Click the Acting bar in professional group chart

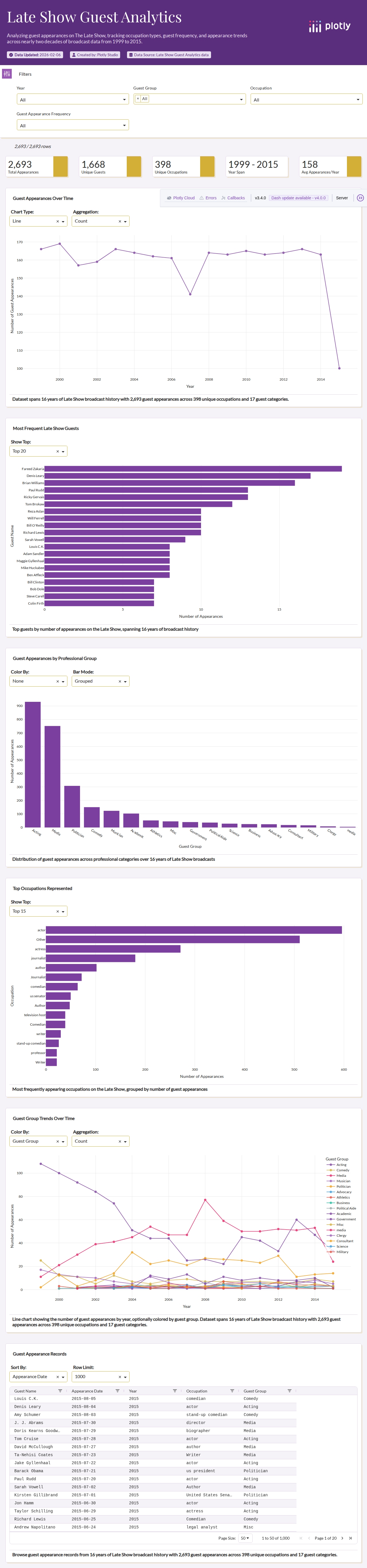click(33, 765)
